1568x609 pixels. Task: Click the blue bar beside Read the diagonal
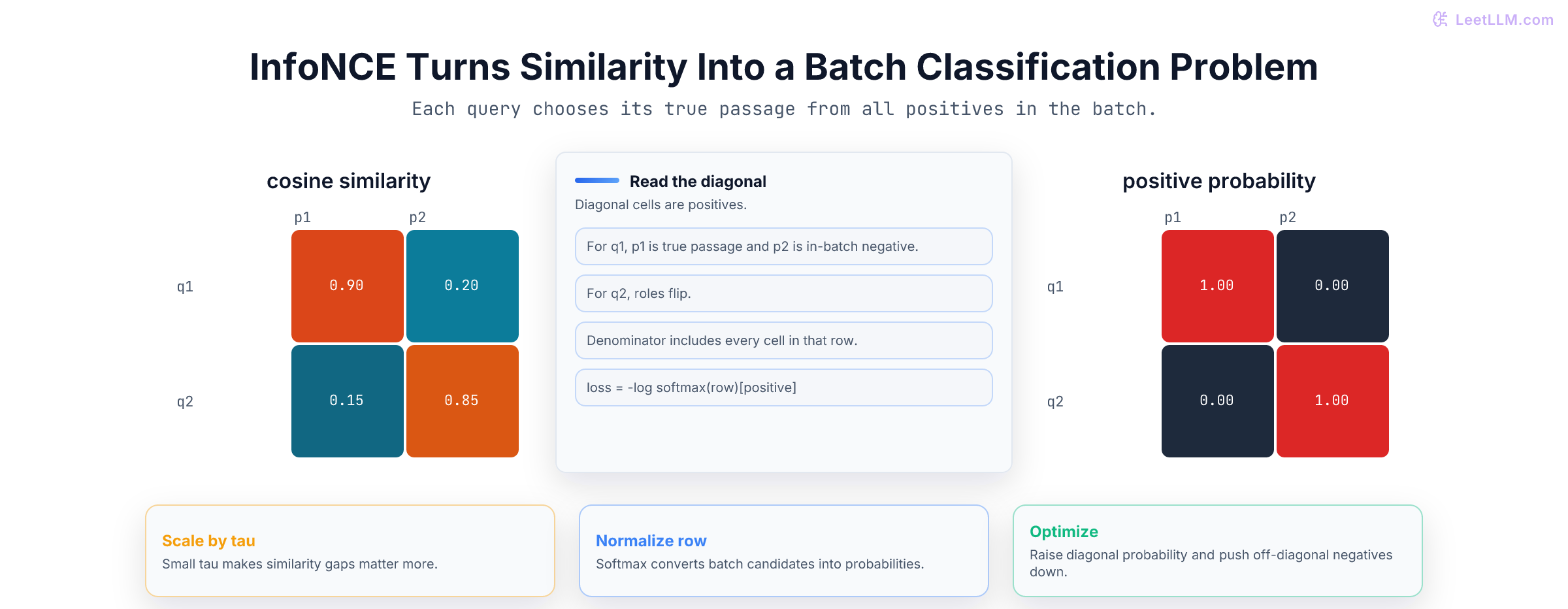click(x=597, y=180)
